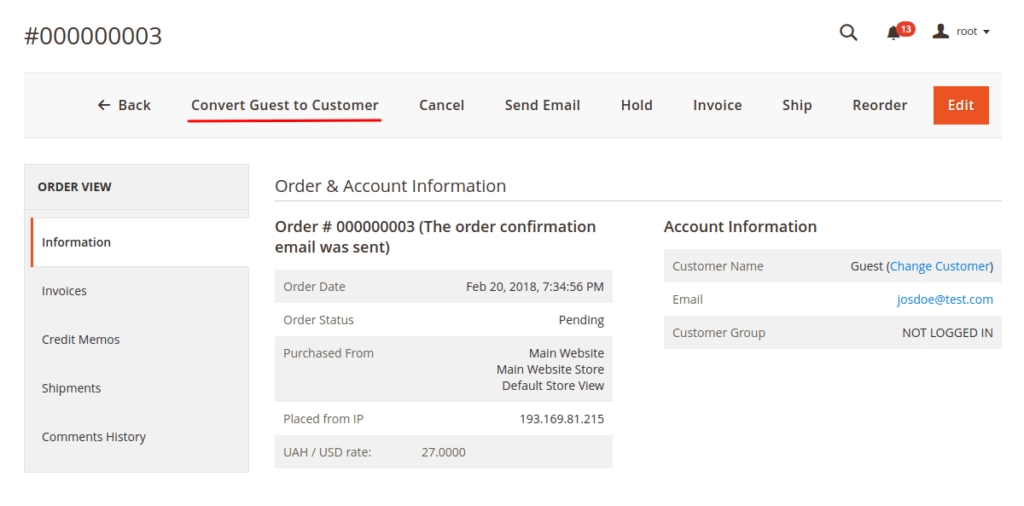The height and width of the screenshot is (506, 1024).
Task: Open the Invoices tab
Action: point(64,291)
